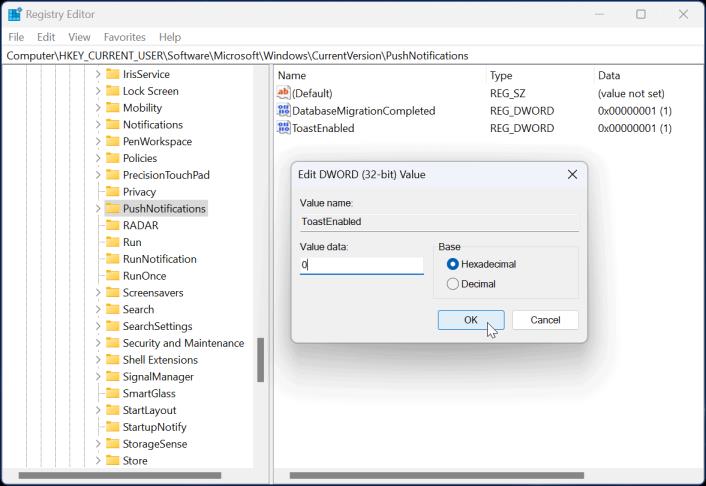This screenshot has height=486, width=706.
Task: Click the Registry Editor app icon in title bar
Action: tap(15, 14)
